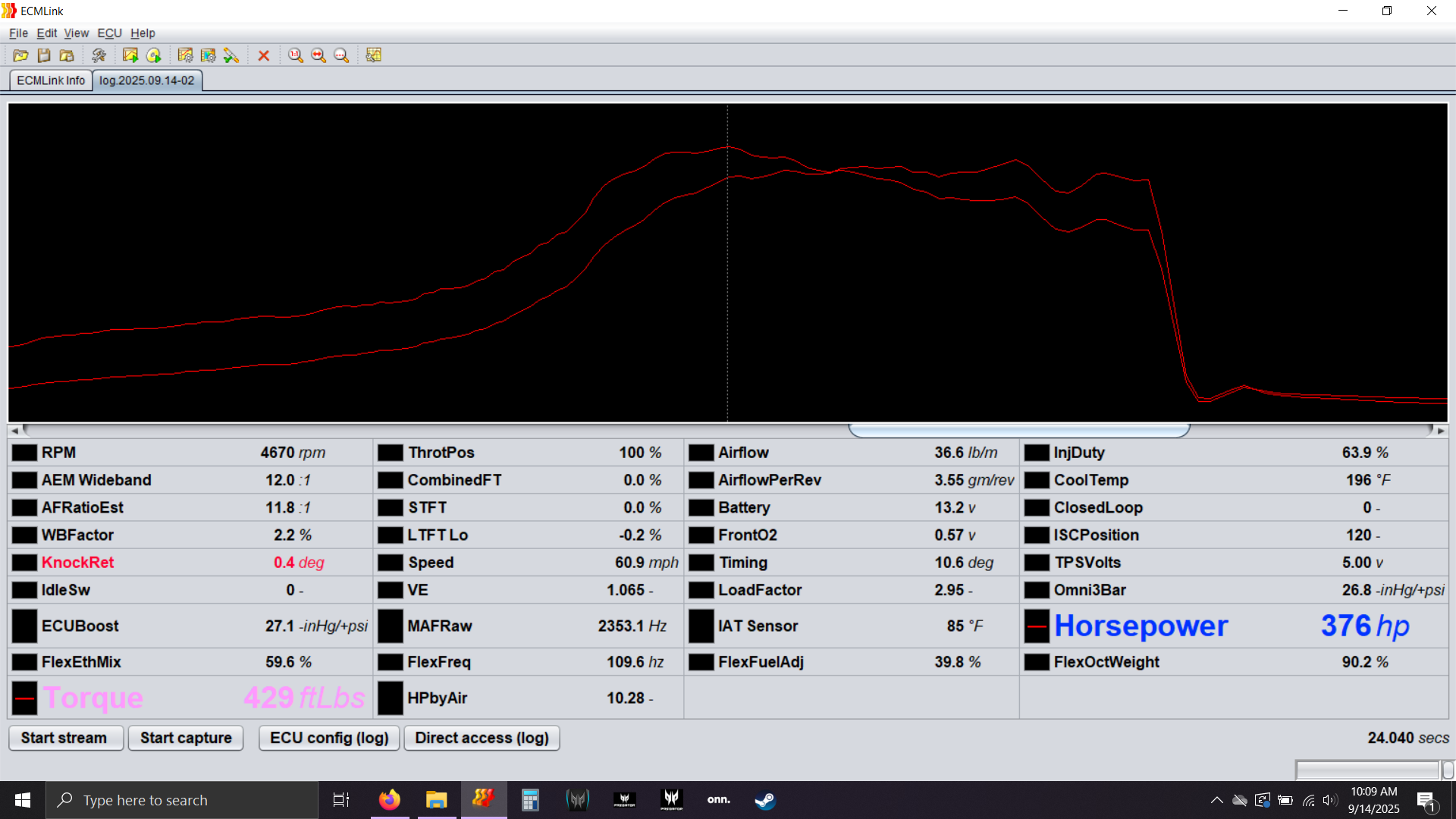
Task: Click the graph with wrench toolbar icon
Action: (x=374, y=55)
